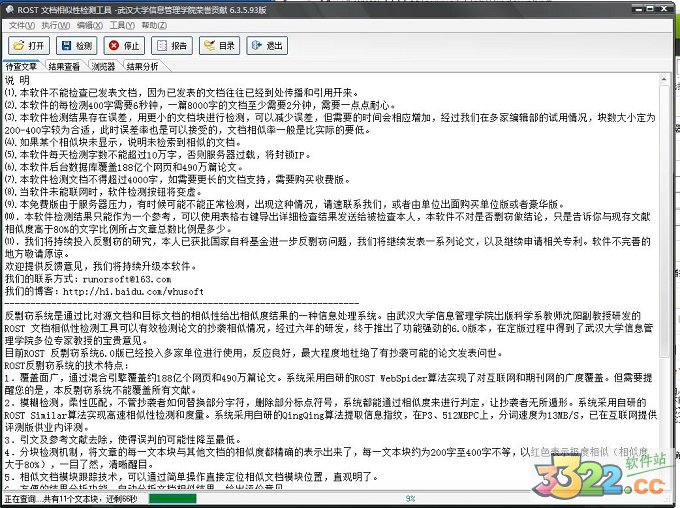Screen dimensions: 680x508
Task: Click line 目前ROST 反剽窃系统6.0版
Action: (x=254, y=353)
